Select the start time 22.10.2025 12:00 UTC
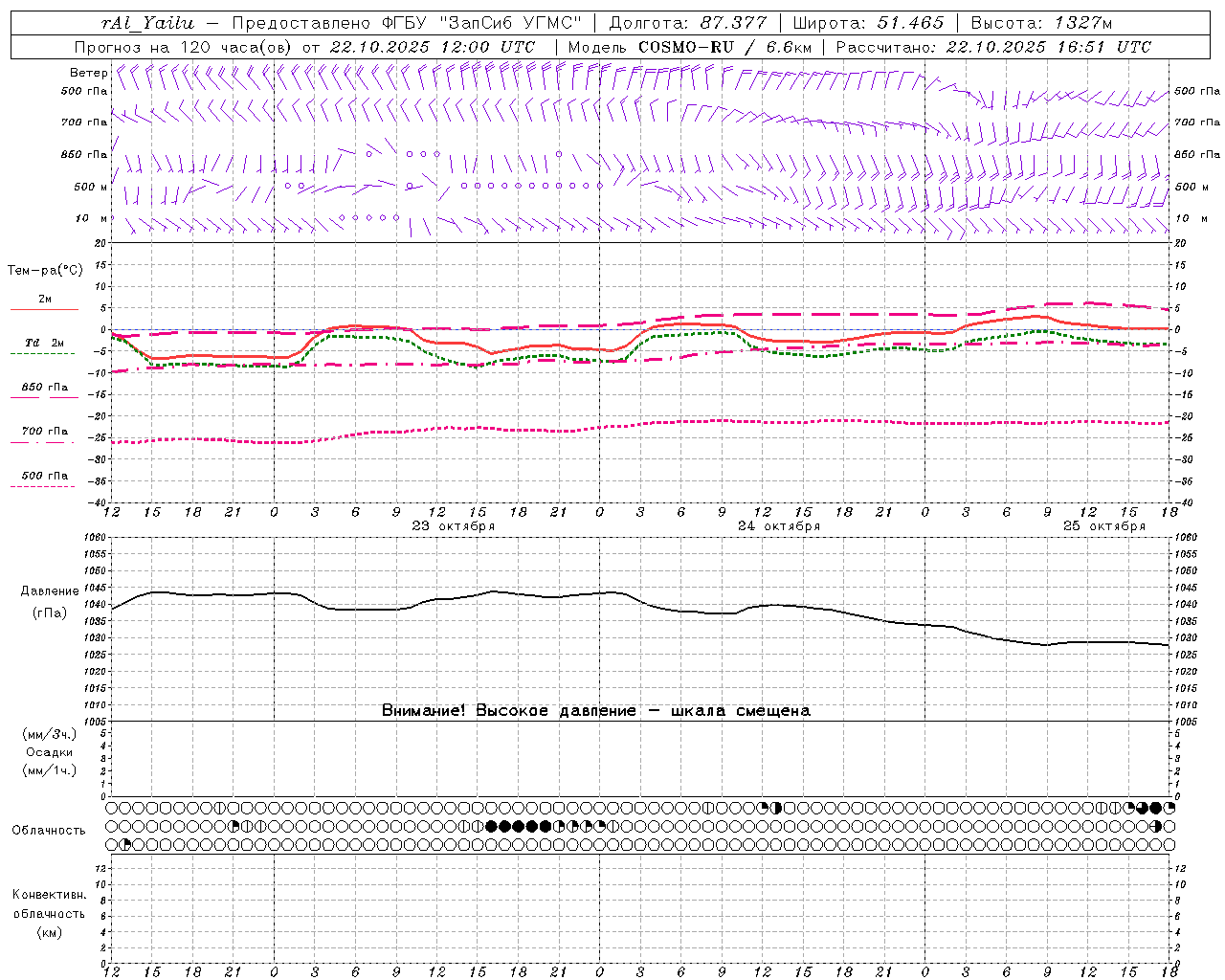This screenshot has width=1225, height=980. point(433,47)
